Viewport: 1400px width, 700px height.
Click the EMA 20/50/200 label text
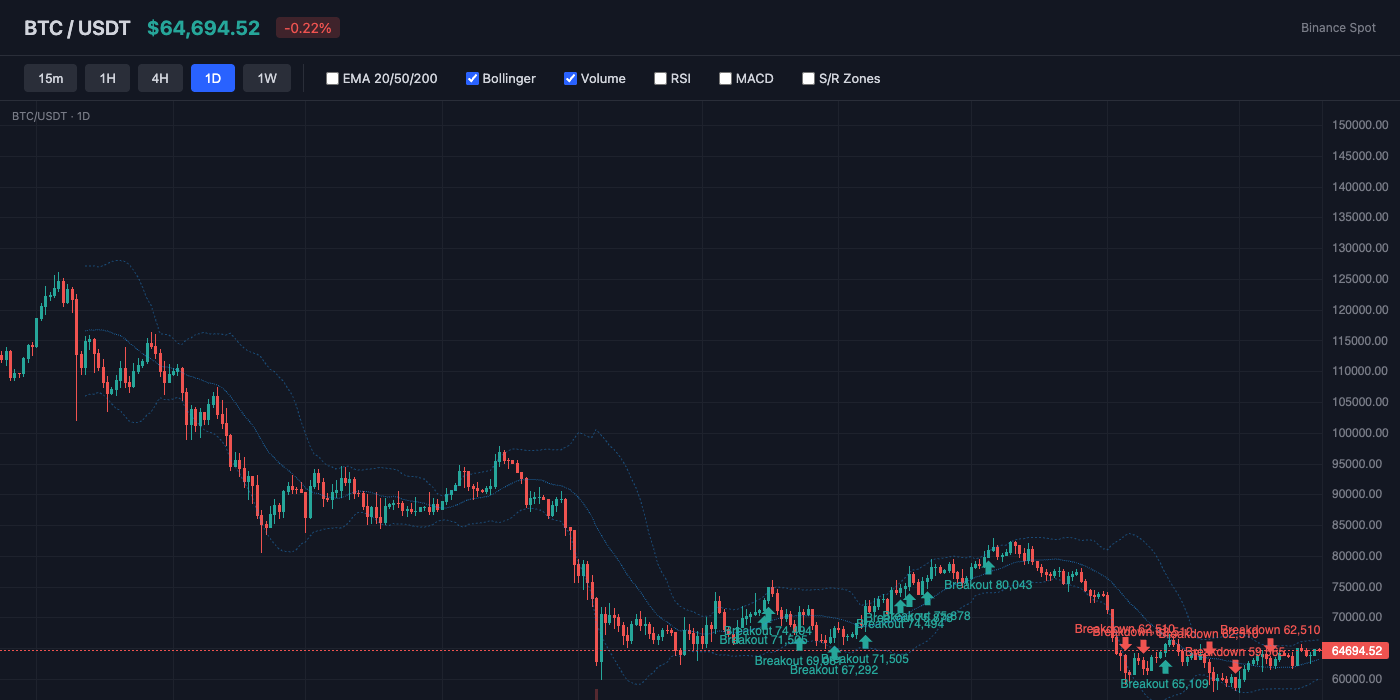[390, 78]
